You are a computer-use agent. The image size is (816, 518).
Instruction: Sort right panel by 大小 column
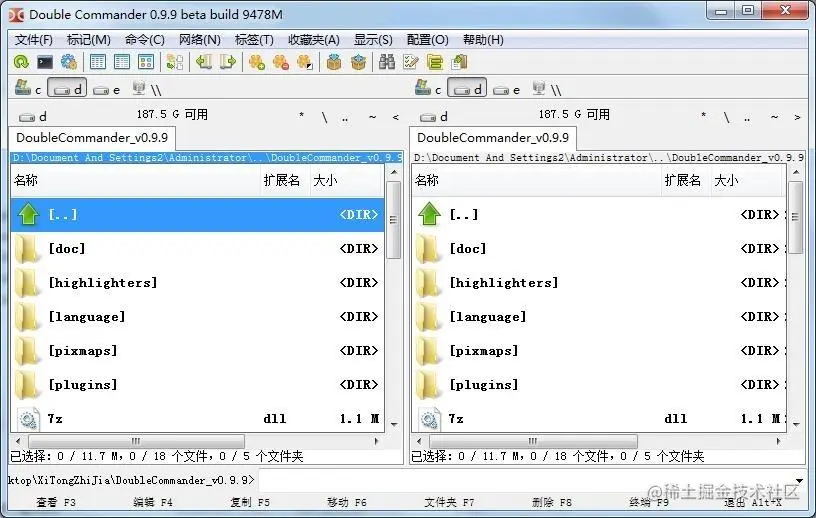tap(746, 180)
